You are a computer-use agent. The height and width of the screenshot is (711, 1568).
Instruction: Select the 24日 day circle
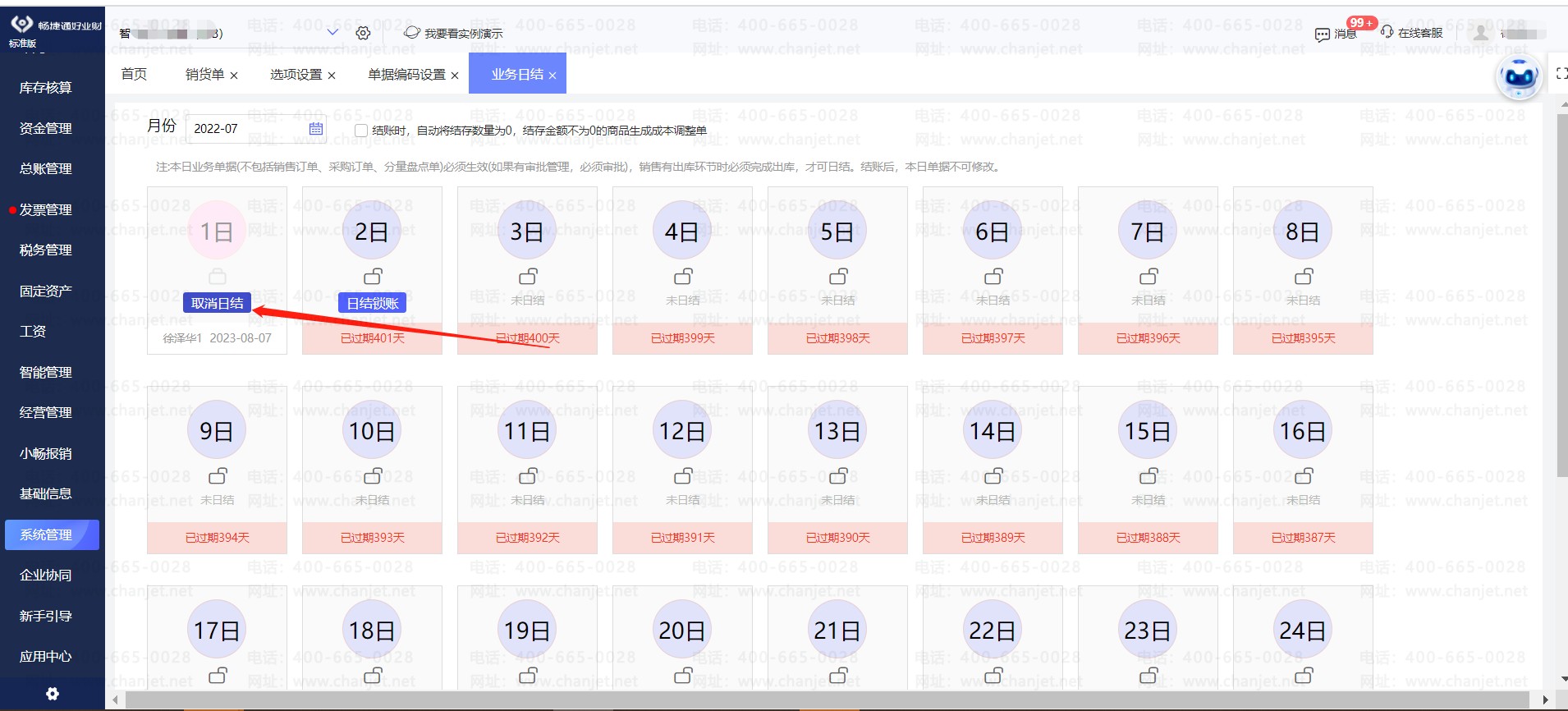click(1304, 631)
